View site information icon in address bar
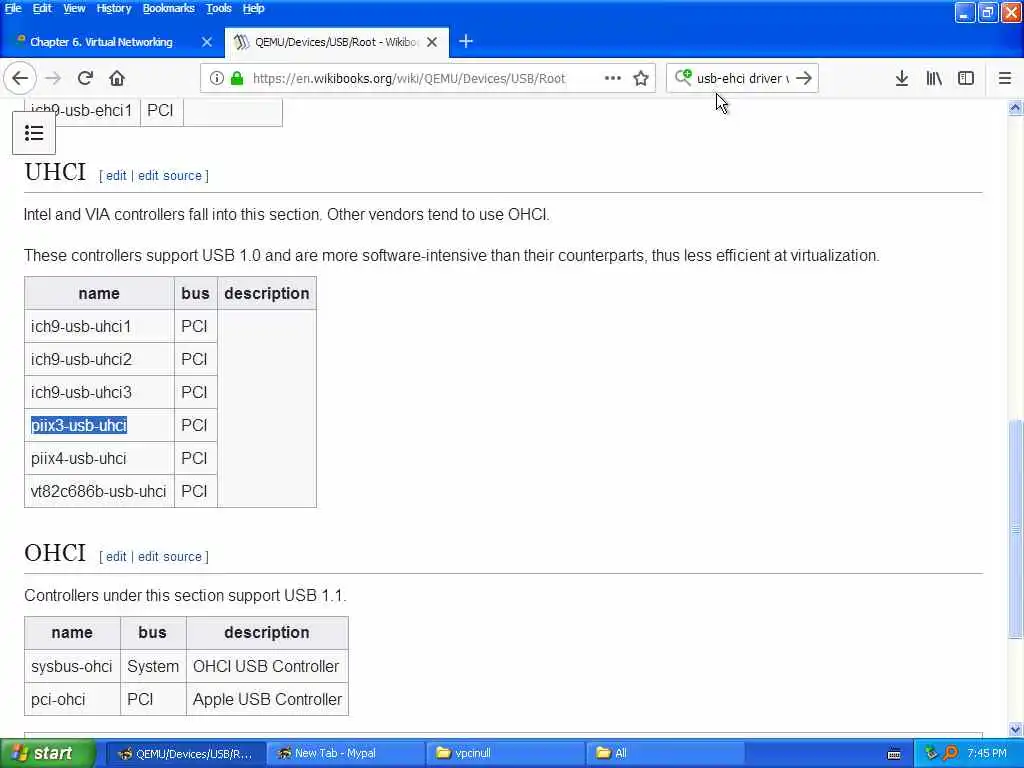 (x=216, y=78)
